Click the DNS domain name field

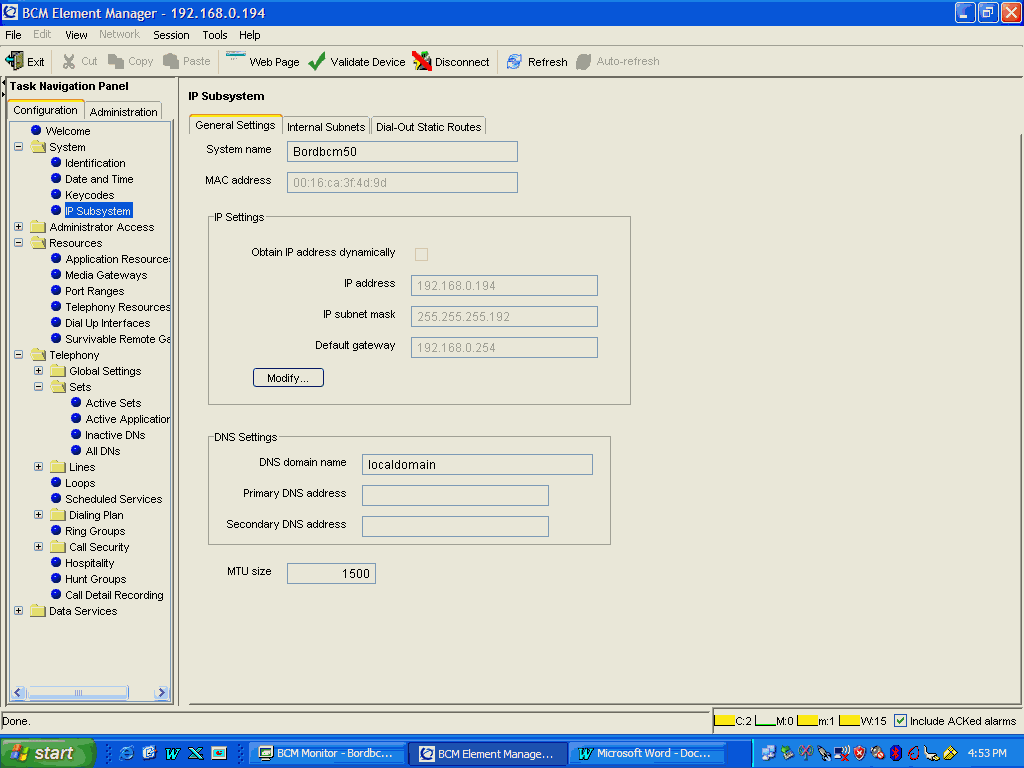[477, 464]
